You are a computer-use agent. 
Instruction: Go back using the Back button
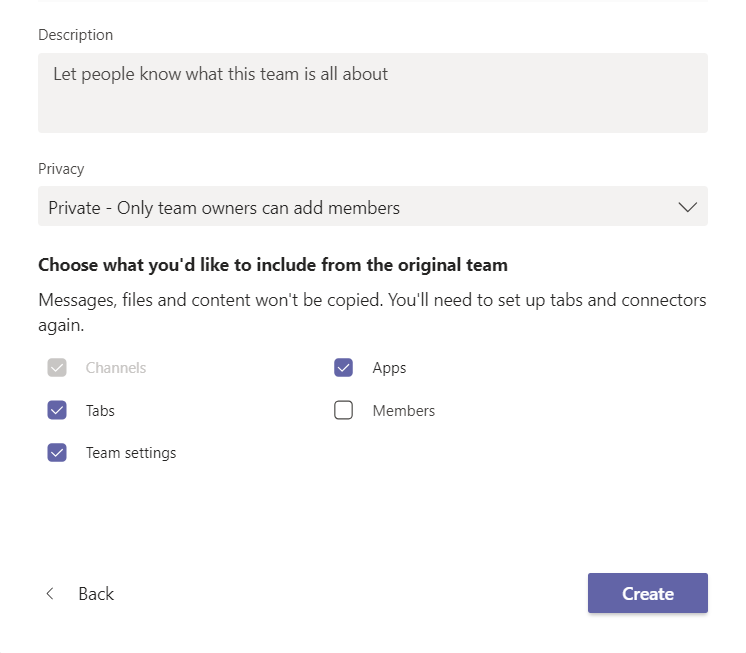click(x=80, y=594)
